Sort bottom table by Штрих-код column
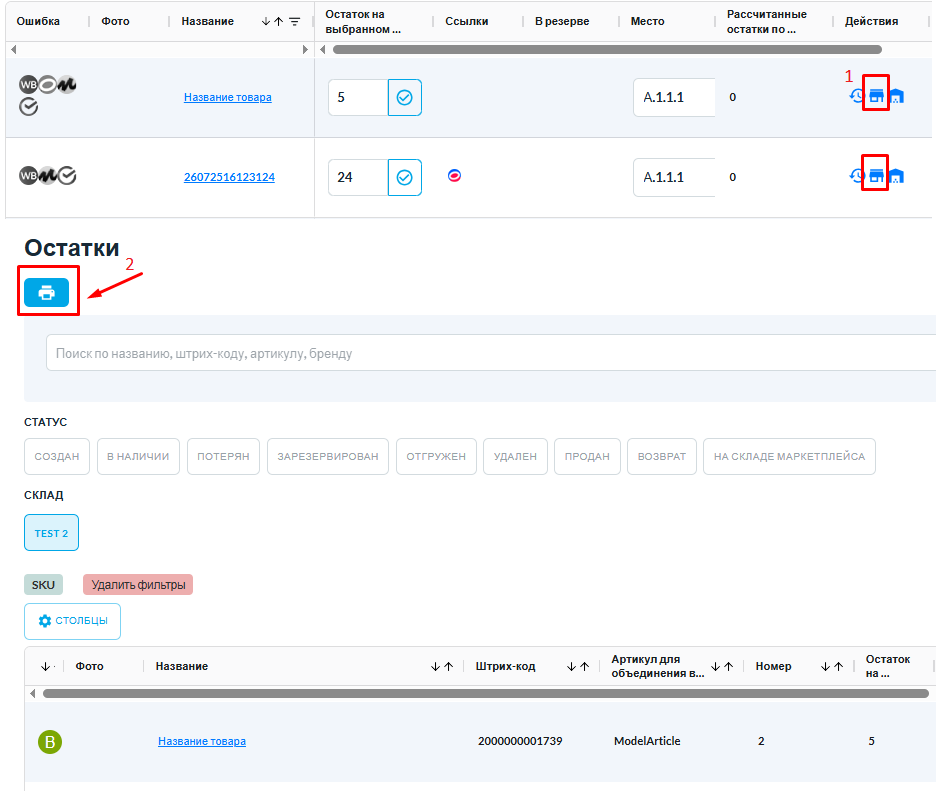Screen dimensions: 941x791 point(578,666)
